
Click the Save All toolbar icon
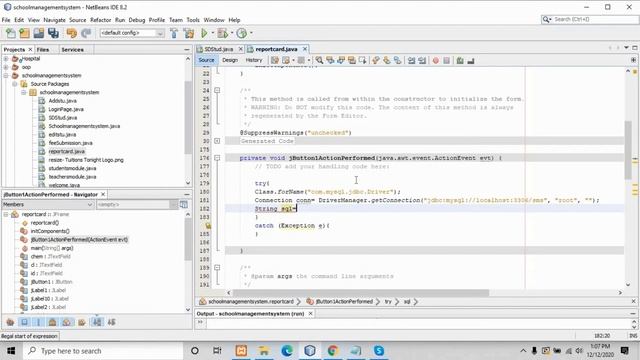point(53,33)
